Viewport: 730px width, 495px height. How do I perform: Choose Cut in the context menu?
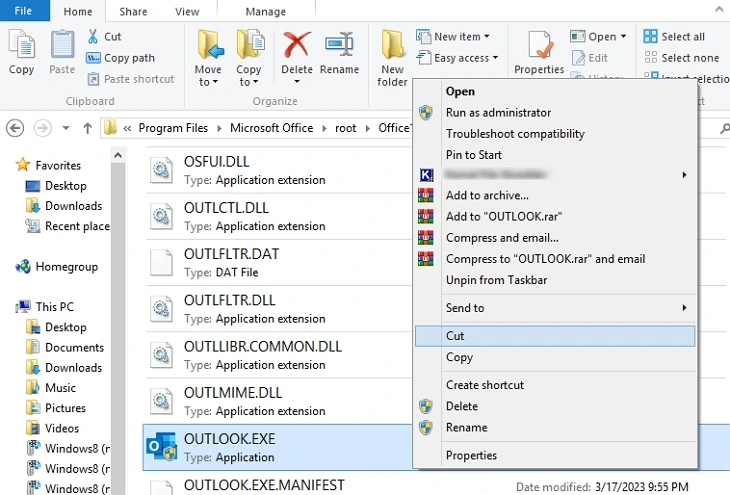[x=555, y=336]
